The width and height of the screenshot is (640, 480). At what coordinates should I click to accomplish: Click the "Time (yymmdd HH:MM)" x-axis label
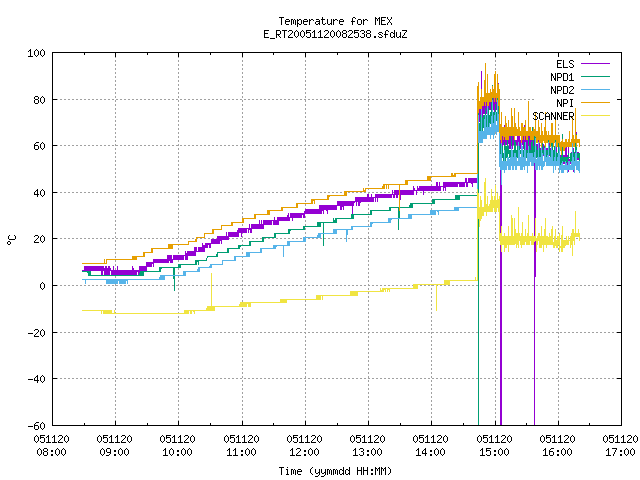pyautogui.click(x=335, y=471)
